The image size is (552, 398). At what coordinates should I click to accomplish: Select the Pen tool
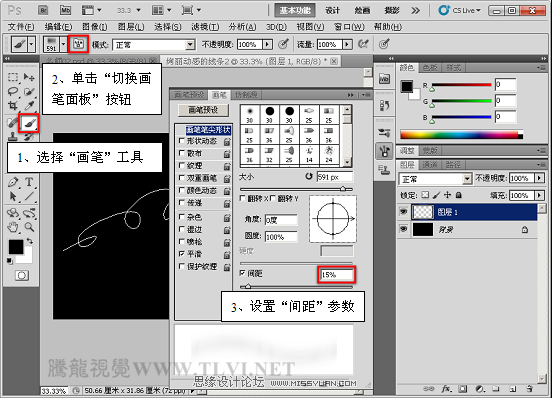point(13,182)
